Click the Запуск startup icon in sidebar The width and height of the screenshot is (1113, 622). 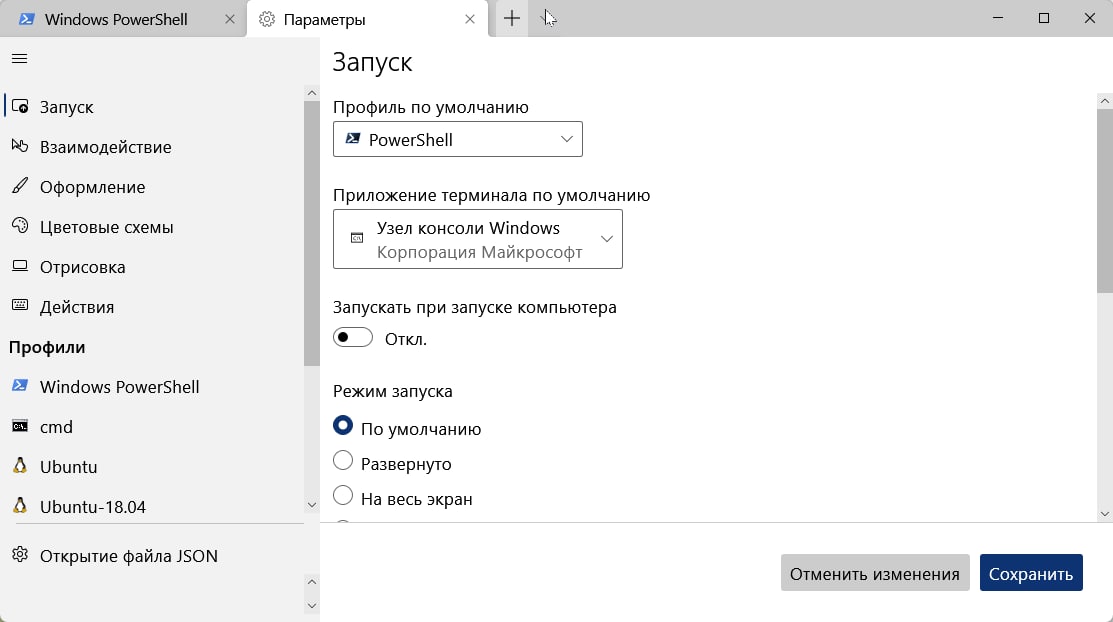[20, 107]
